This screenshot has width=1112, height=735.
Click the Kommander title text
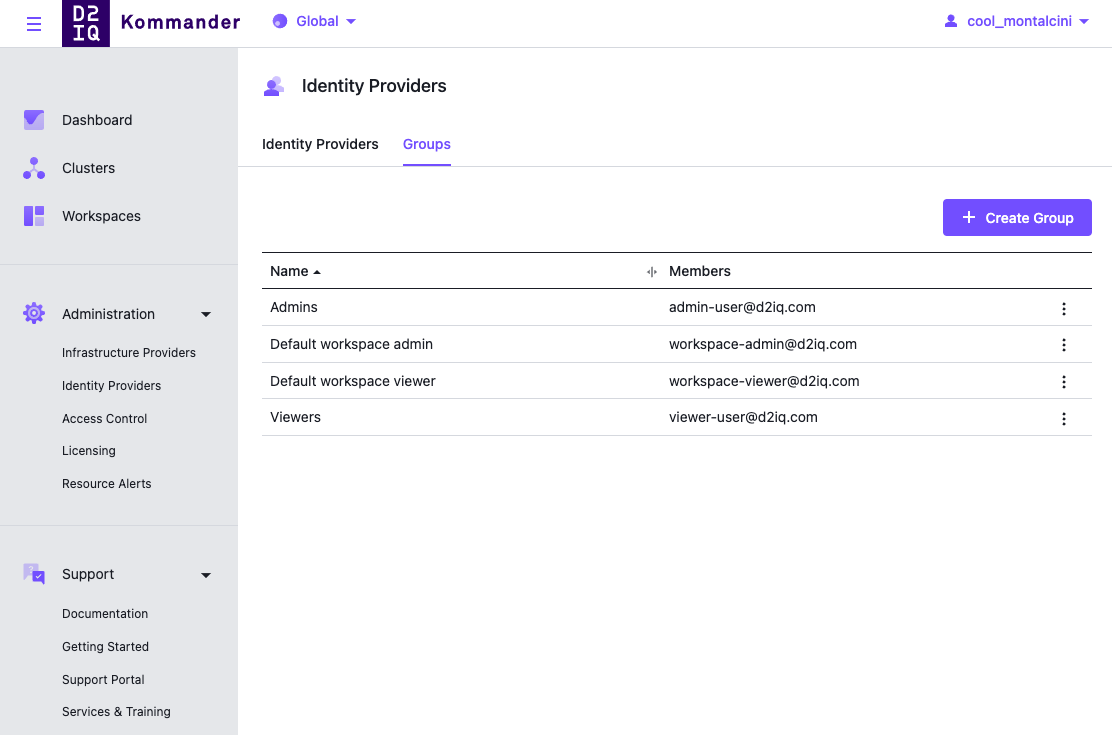(x=180, y=22)
